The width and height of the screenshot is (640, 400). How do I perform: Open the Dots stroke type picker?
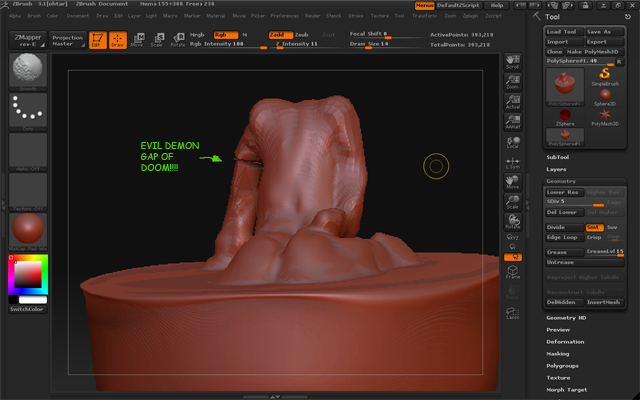(x=28, y=112)
